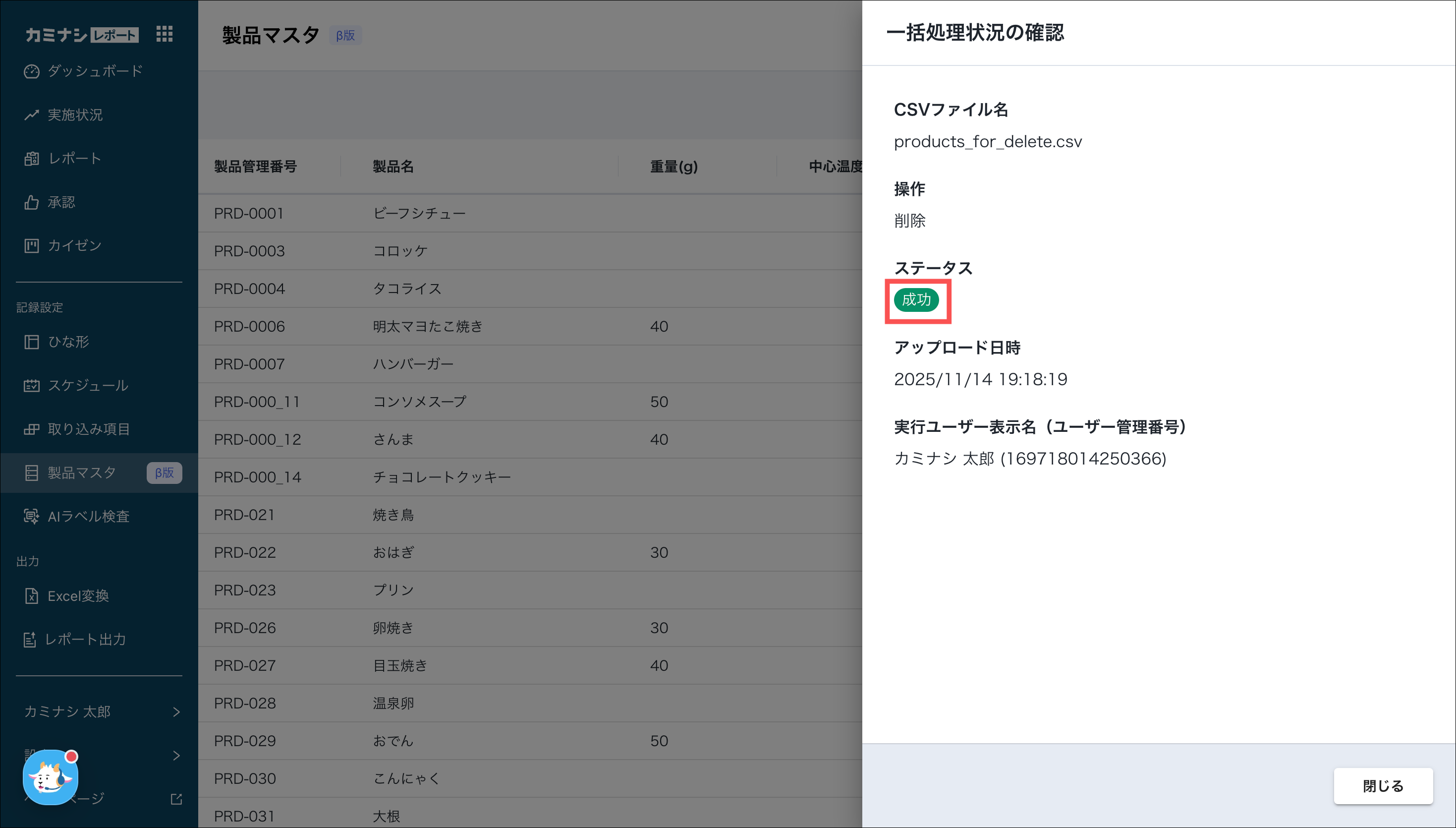
Task: Select 取り込み項目 menu item
Action: (89, 429)
